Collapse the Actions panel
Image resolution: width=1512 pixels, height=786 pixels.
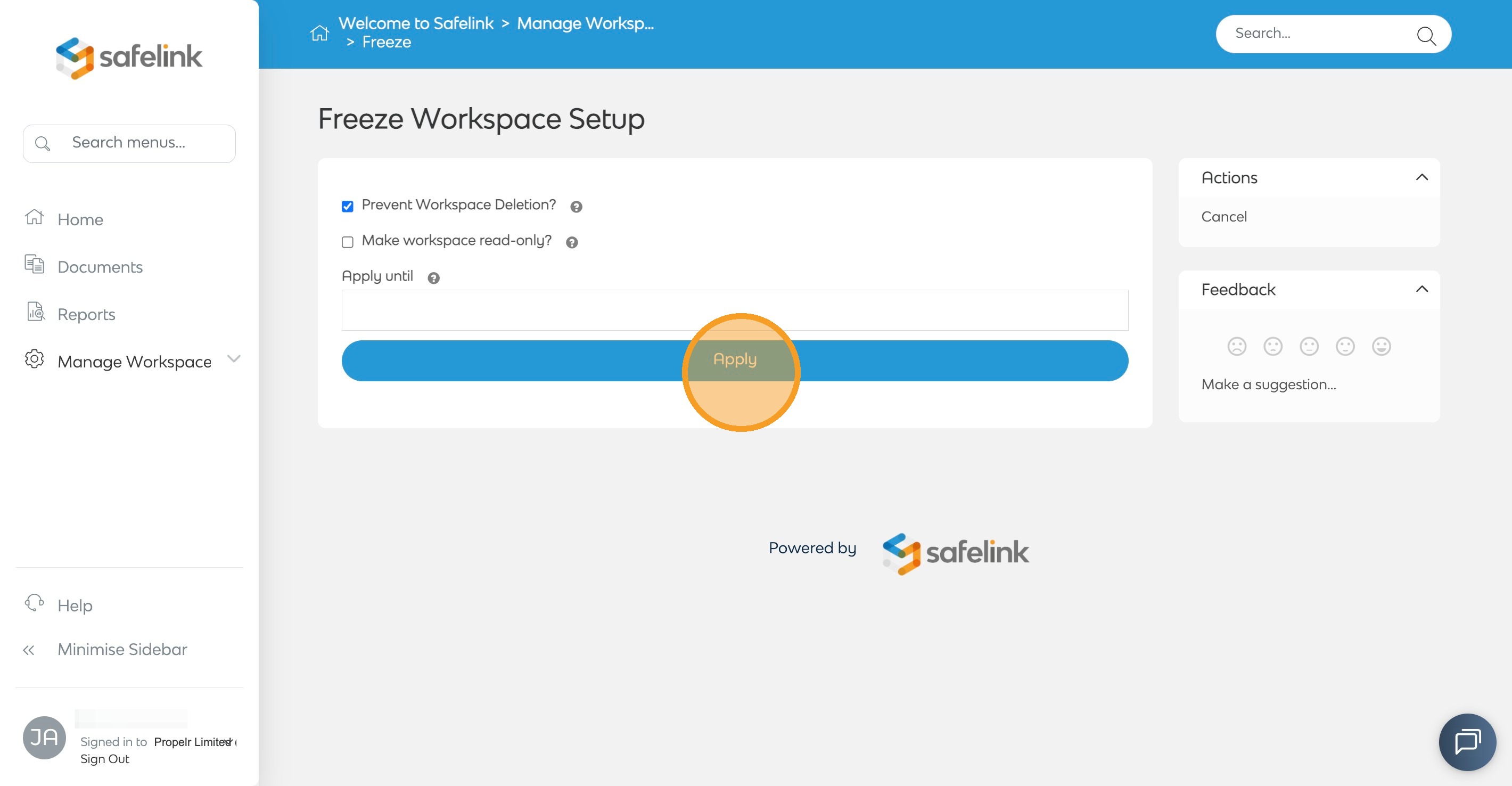1421,177
